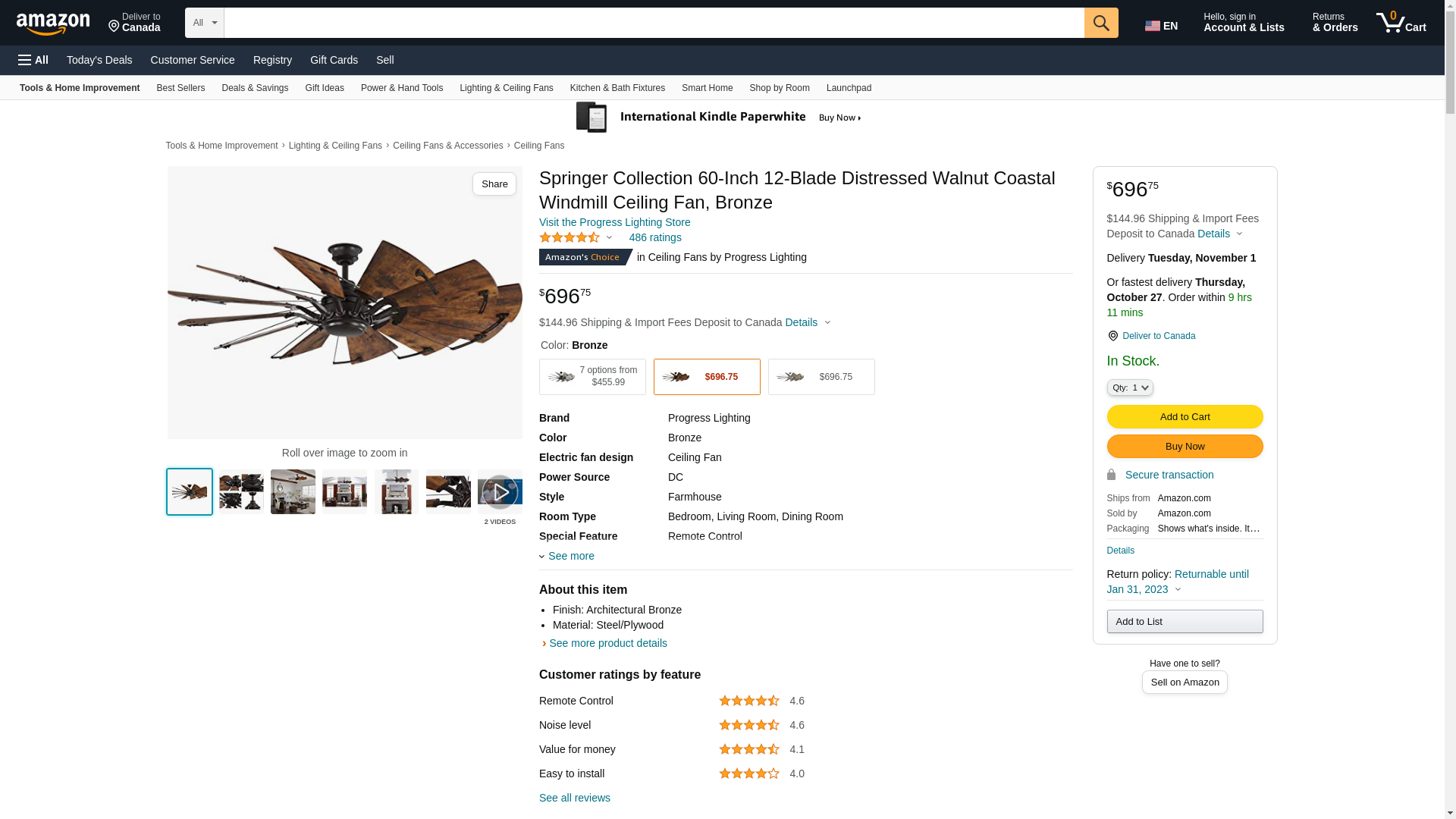Open Lighting & Ceiling Fans nav tab
Image resolution: width=1456 pixels, height=819 pixels.
506,88
